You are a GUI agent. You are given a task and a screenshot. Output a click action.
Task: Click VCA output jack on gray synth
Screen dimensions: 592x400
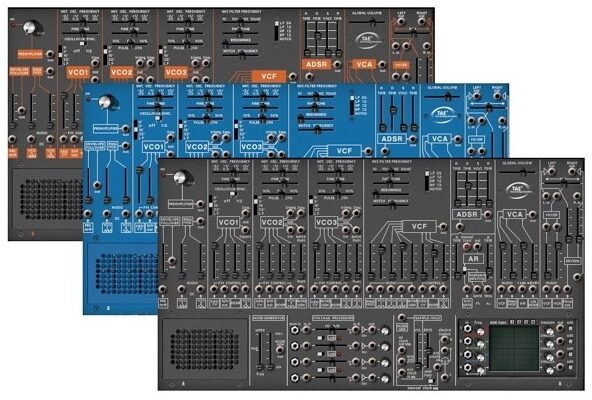coord(532,215)
